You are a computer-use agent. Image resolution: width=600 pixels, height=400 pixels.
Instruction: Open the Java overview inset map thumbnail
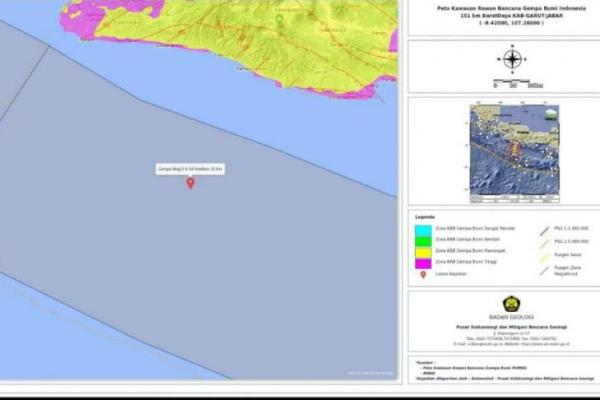pyautogui.click(x=514, y=153)
